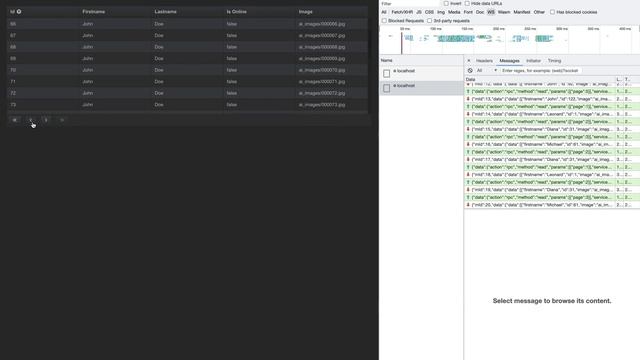The image size is (640, 360).
Task: Click the sort indicator icon beside Id header
Action: (x=19, y=11)
